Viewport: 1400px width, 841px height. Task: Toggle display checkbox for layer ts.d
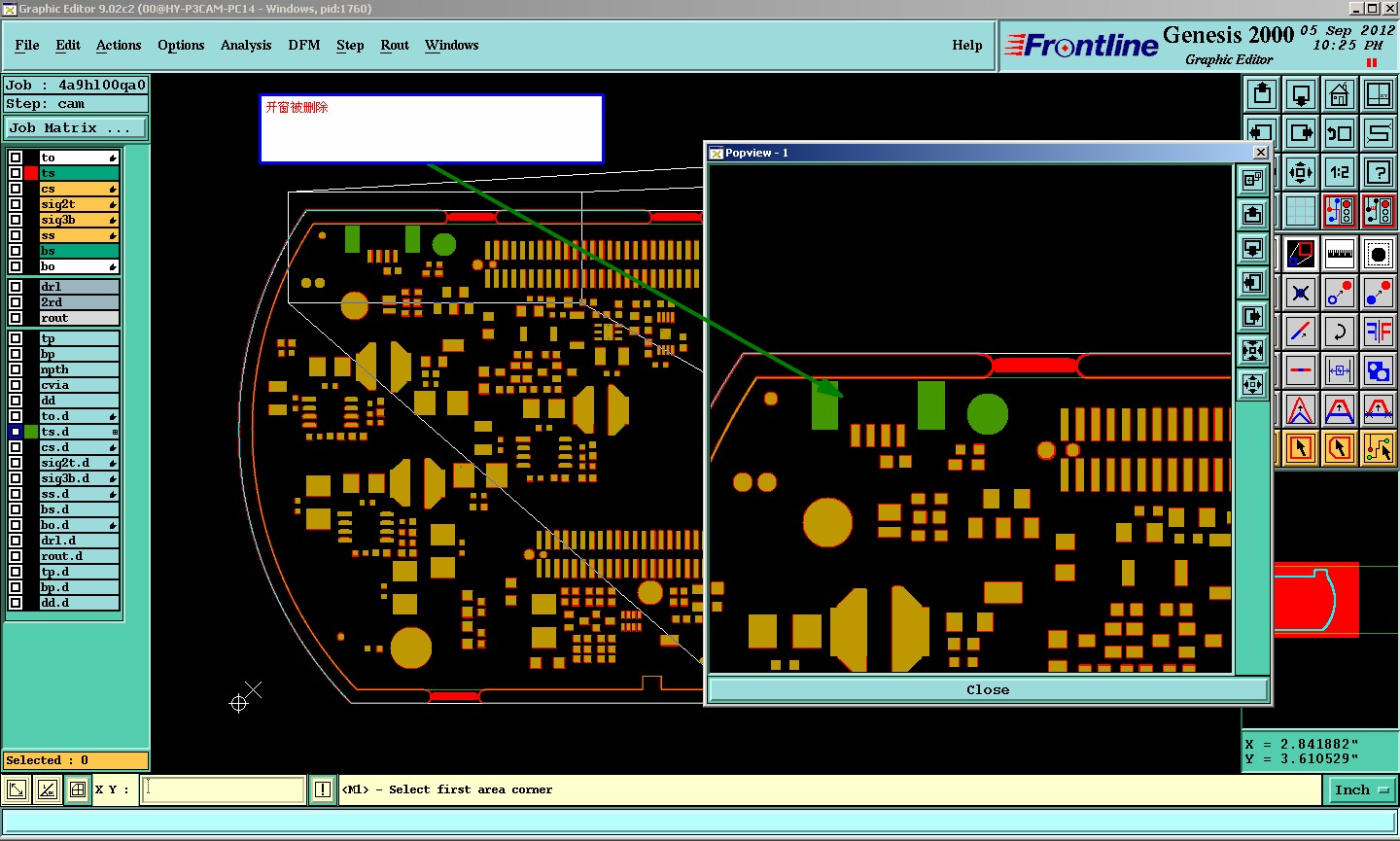point(17,432)
